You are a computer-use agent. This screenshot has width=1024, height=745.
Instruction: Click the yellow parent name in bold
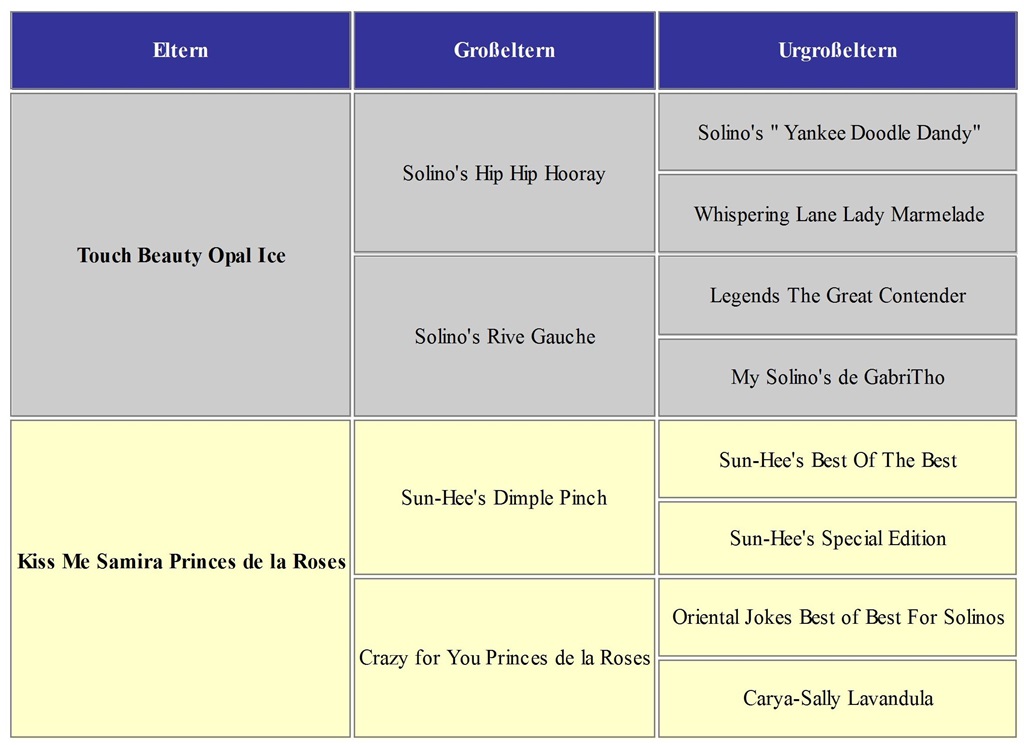point(181,561)
